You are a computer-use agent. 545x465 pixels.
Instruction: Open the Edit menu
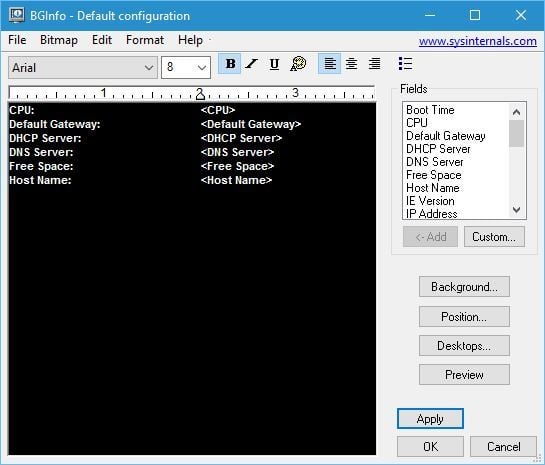[x=102, y=40]
